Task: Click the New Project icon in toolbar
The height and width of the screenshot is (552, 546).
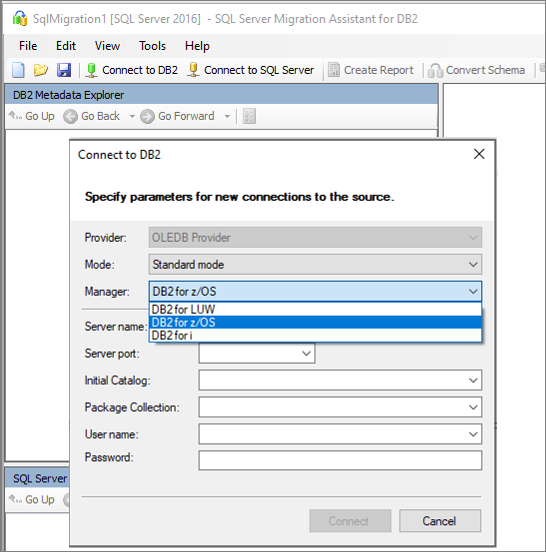Action: pos(18,70)
